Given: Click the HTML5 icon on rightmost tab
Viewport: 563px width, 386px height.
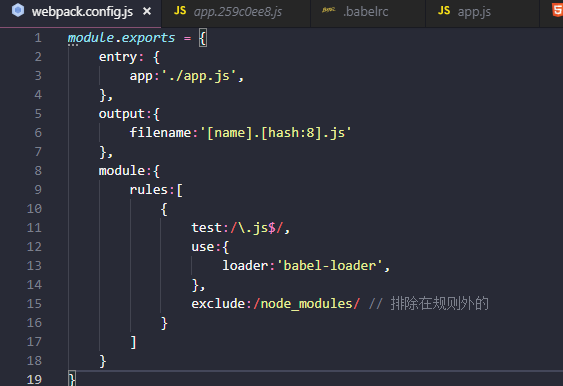Looking at the screenshot, I should (x=558, y=10).
